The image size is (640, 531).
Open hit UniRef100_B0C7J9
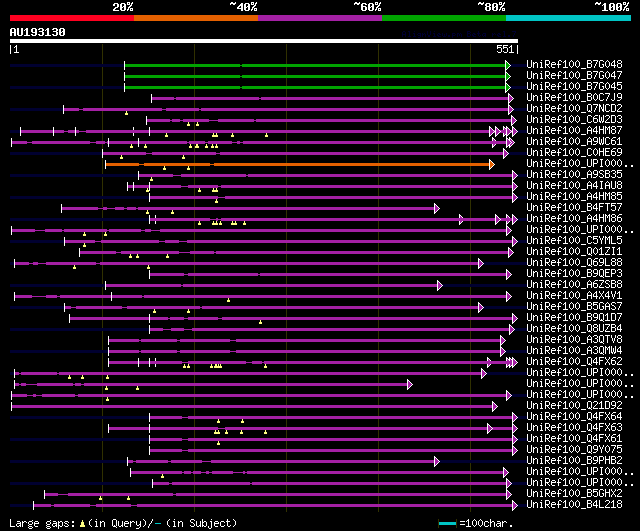574,98
